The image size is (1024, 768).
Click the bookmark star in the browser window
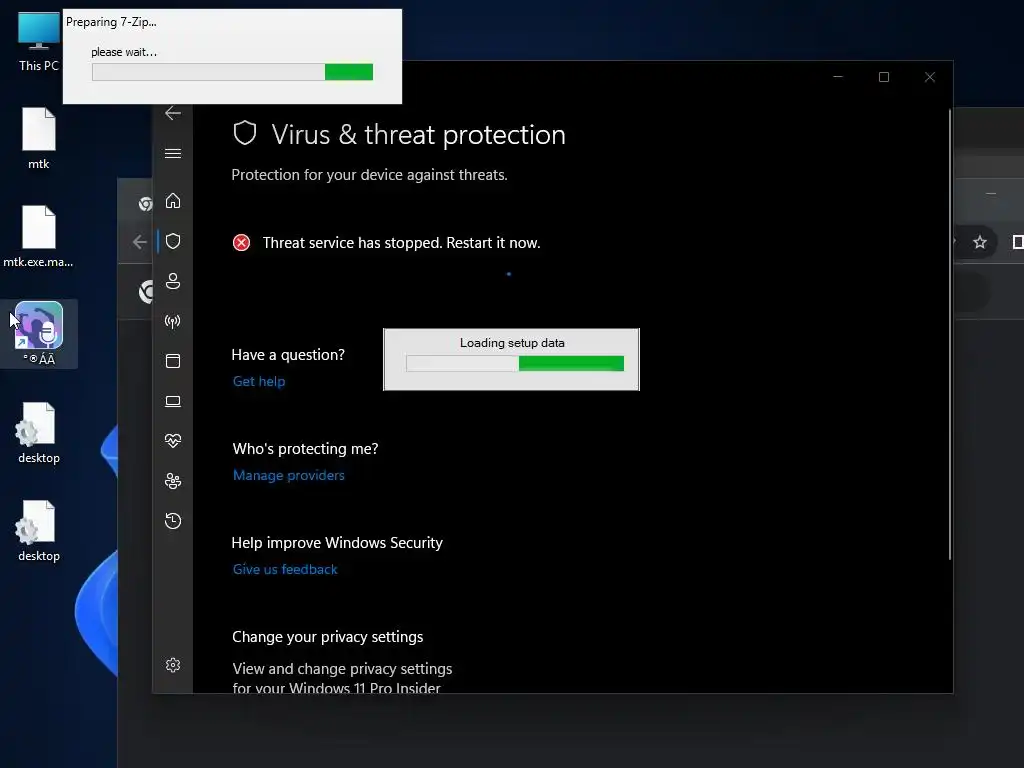tap(980, 242)
